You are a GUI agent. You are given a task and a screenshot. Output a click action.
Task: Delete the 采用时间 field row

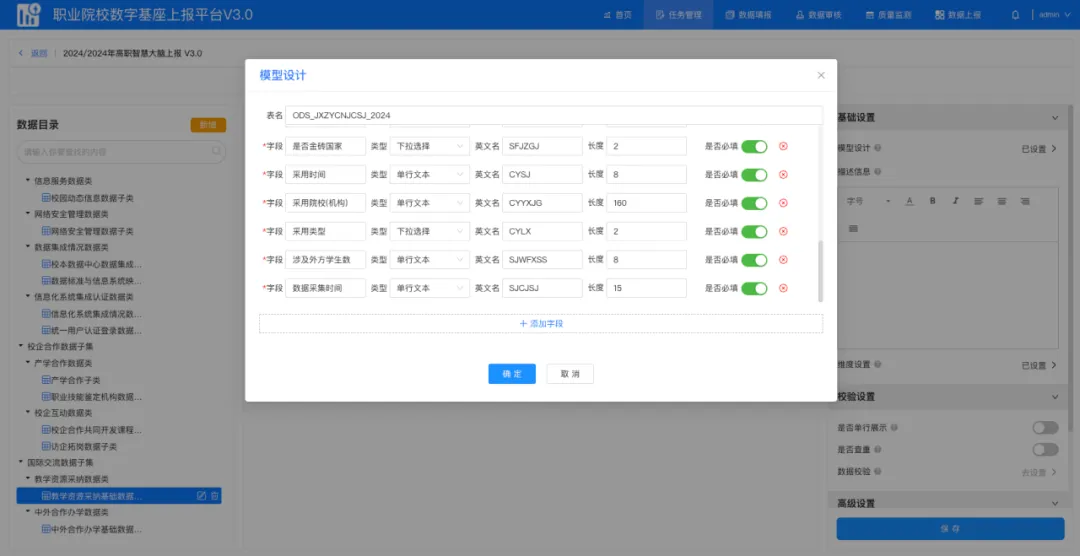(x=783, y=175)
